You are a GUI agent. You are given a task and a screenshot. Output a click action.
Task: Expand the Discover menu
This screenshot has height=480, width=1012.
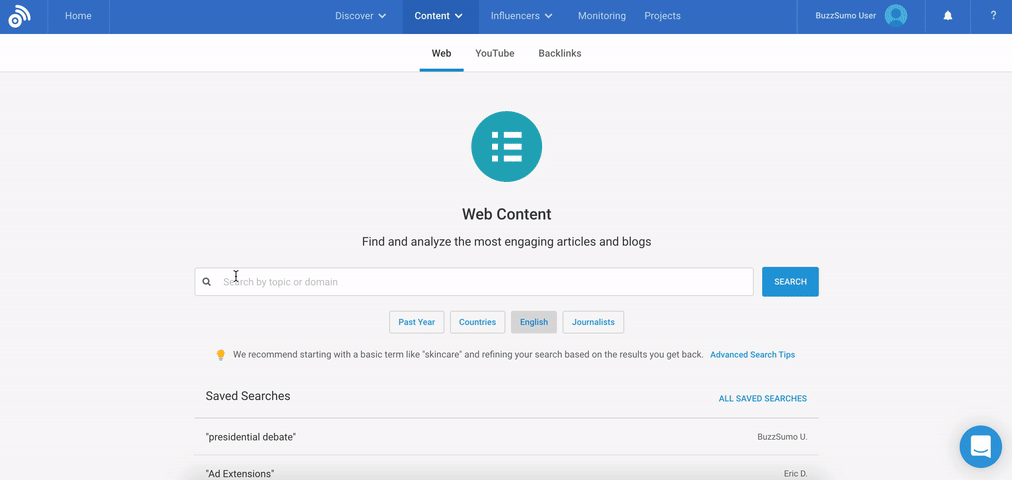click(x=360, y=16)
